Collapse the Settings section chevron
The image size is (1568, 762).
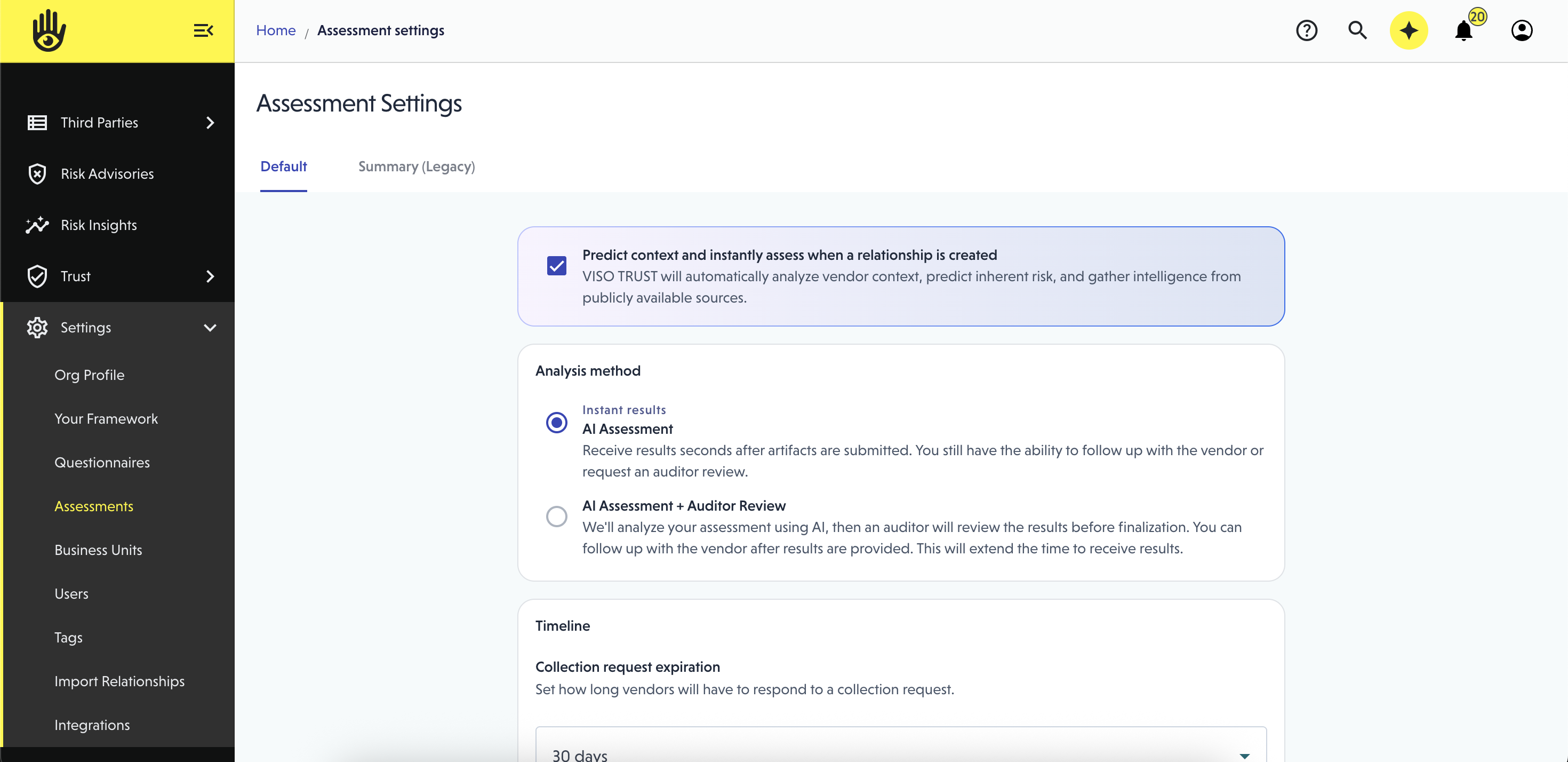point(210,328)
